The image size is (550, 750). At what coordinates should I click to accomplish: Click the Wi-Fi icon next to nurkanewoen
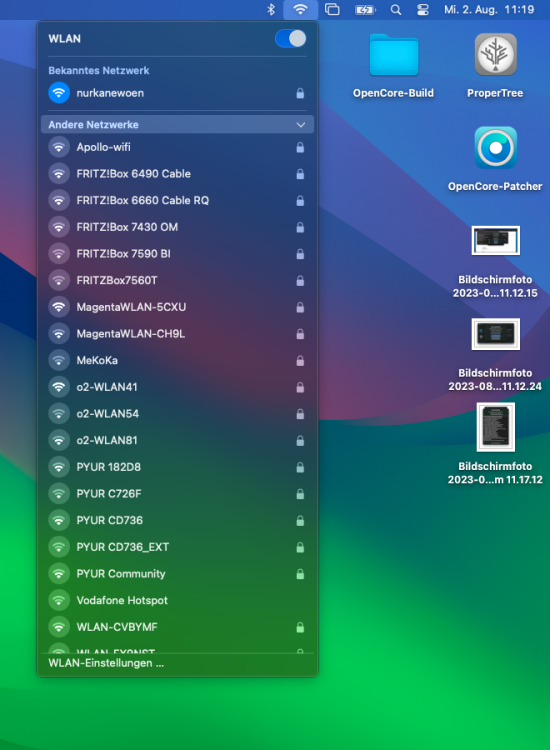59,93
